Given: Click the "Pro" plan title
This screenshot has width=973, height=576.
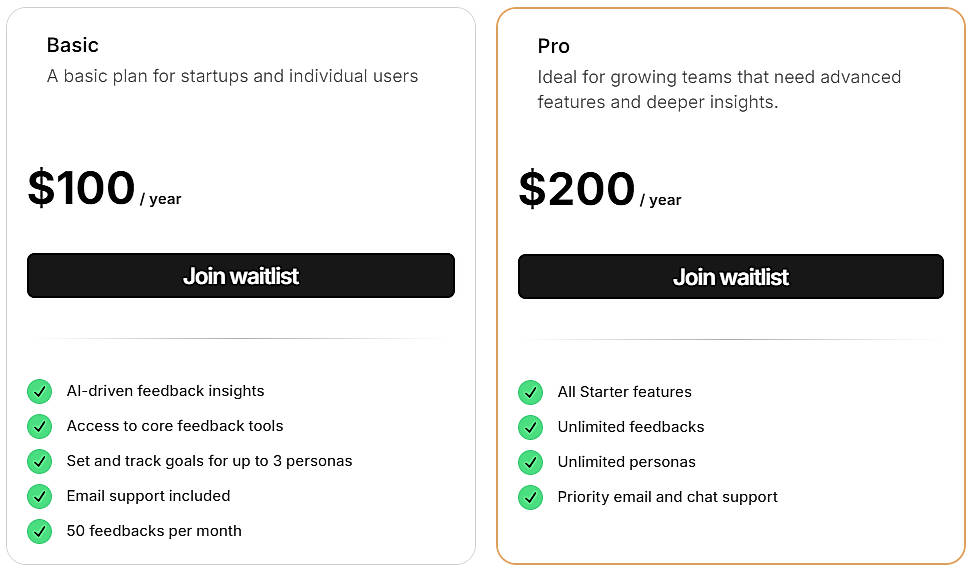Looking at the screenshot, I should click(553, 46).
